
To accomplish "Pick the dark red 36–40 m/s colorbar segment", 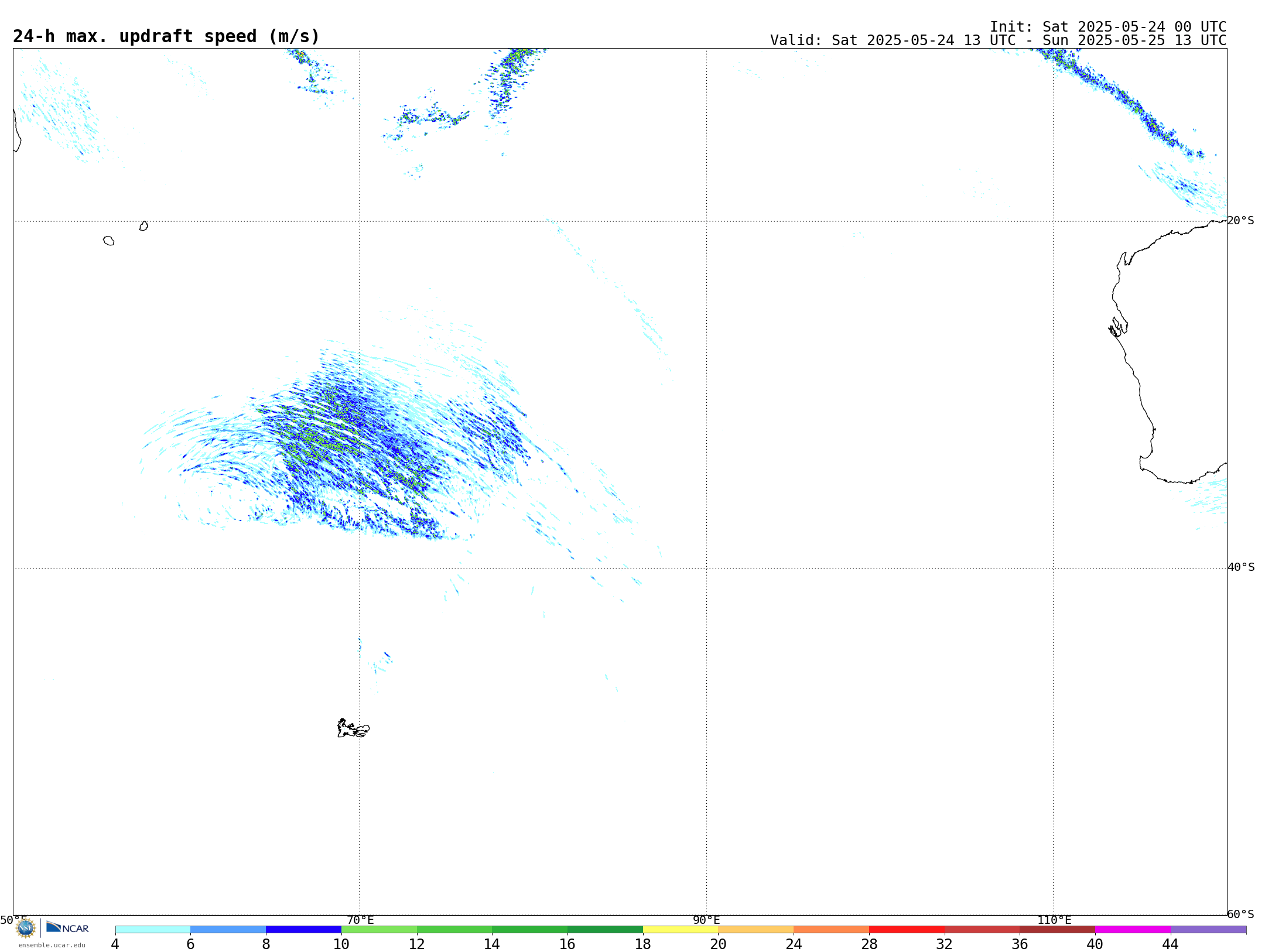I will click(1058, 930).
